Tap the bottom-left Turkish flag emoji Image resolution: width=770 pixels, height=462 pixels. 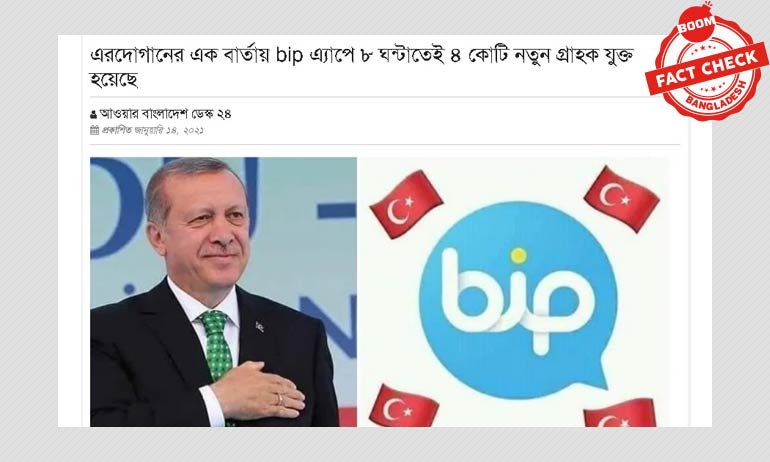(403, 406)
